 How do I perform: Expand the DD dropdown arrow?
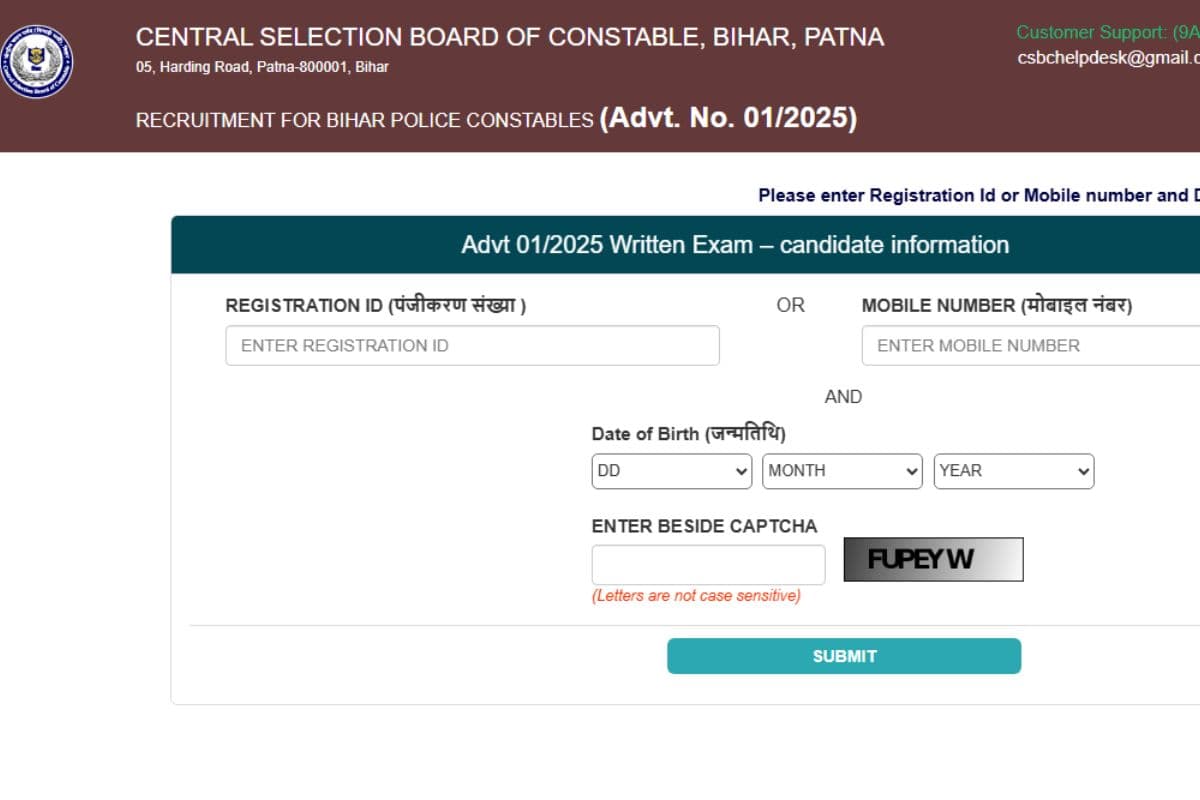[741, 471]
